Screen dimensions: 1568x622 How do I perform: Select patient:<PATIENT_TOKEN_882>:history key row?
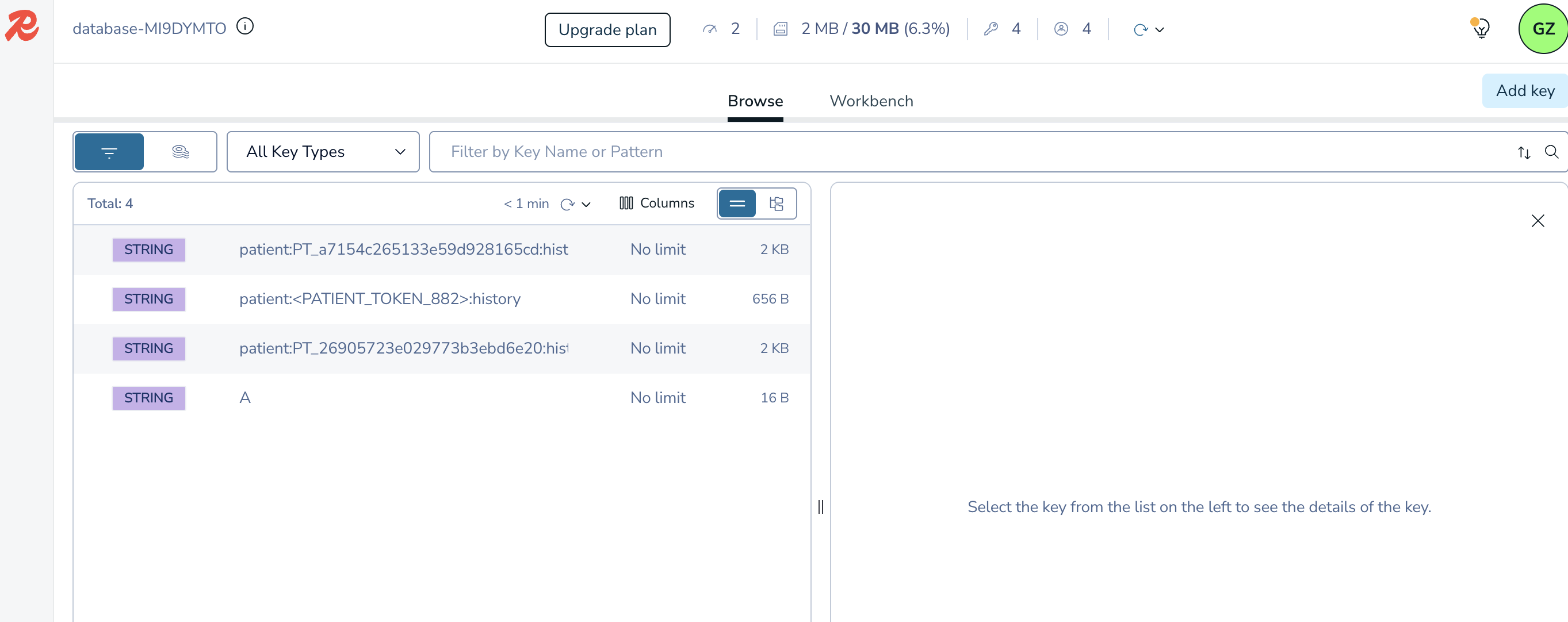click(380, 299)
